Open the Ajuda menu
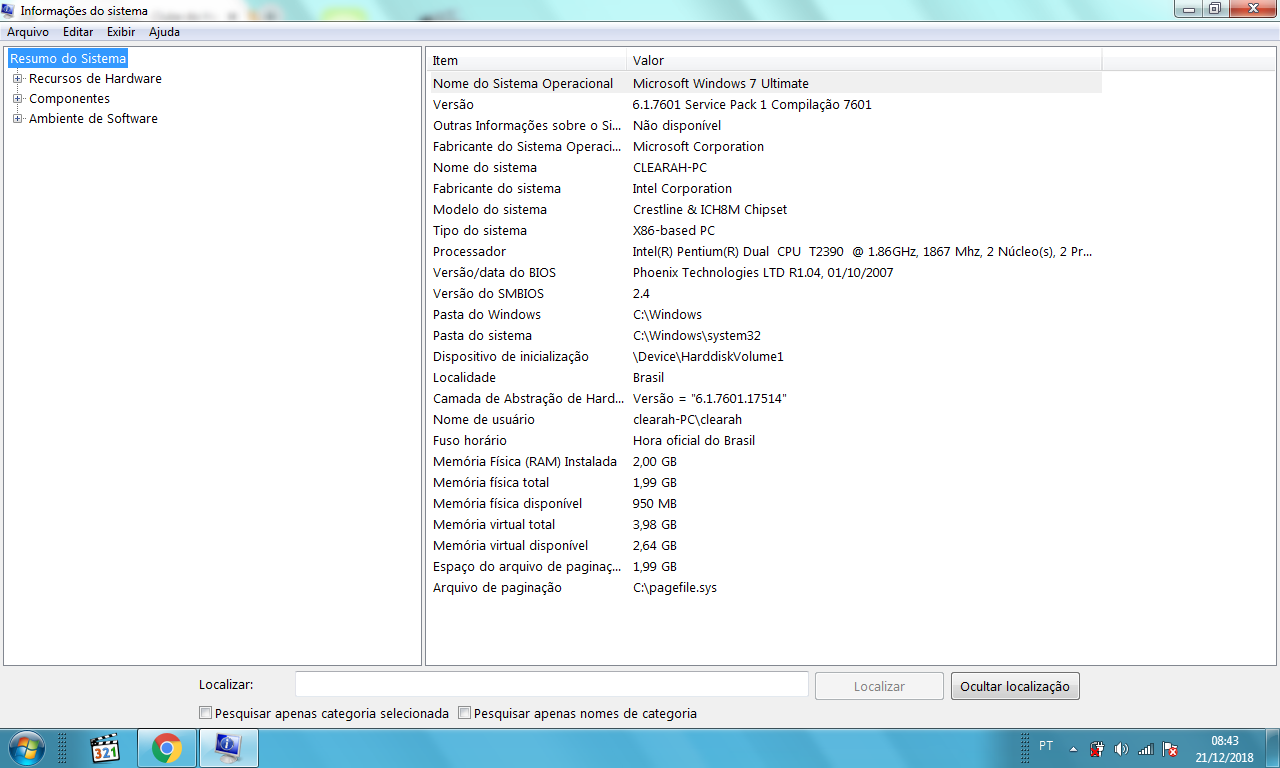Viewport: 1280px width, 768px height. (x=164, y=32)
